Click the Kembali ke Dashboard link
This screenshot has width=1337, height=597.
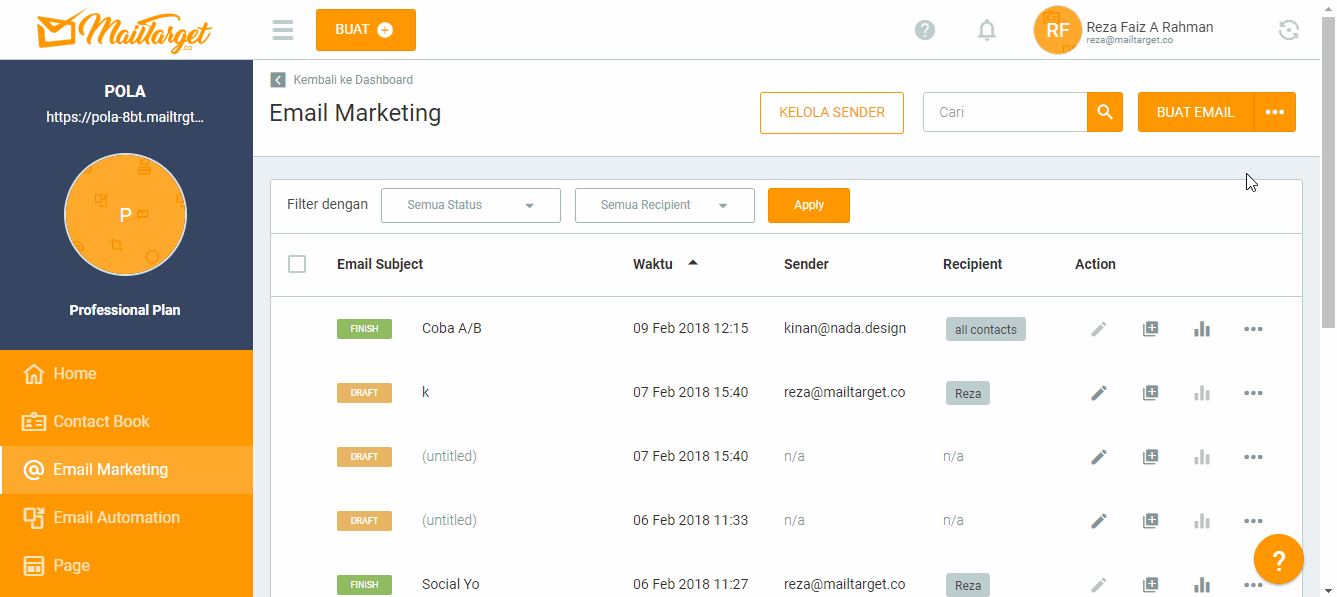click(352, 80)
